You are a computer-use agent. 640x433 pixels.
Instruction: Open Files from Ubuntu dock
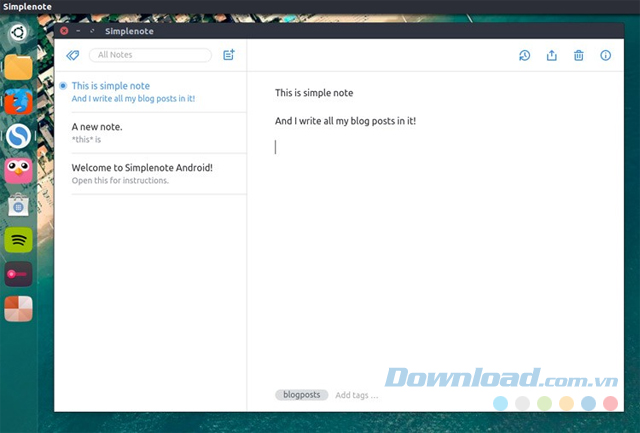pos(19,67)
